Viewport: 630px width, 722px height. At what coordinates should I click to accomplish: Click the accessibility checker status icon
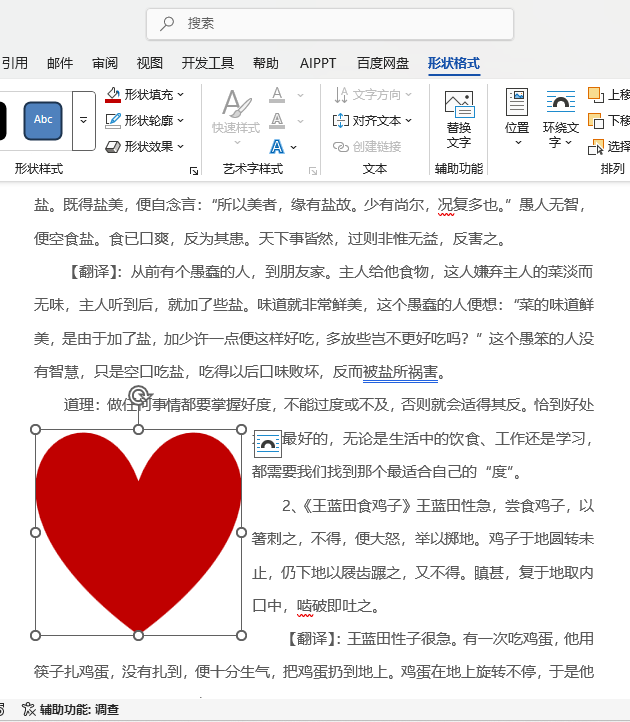29,709
